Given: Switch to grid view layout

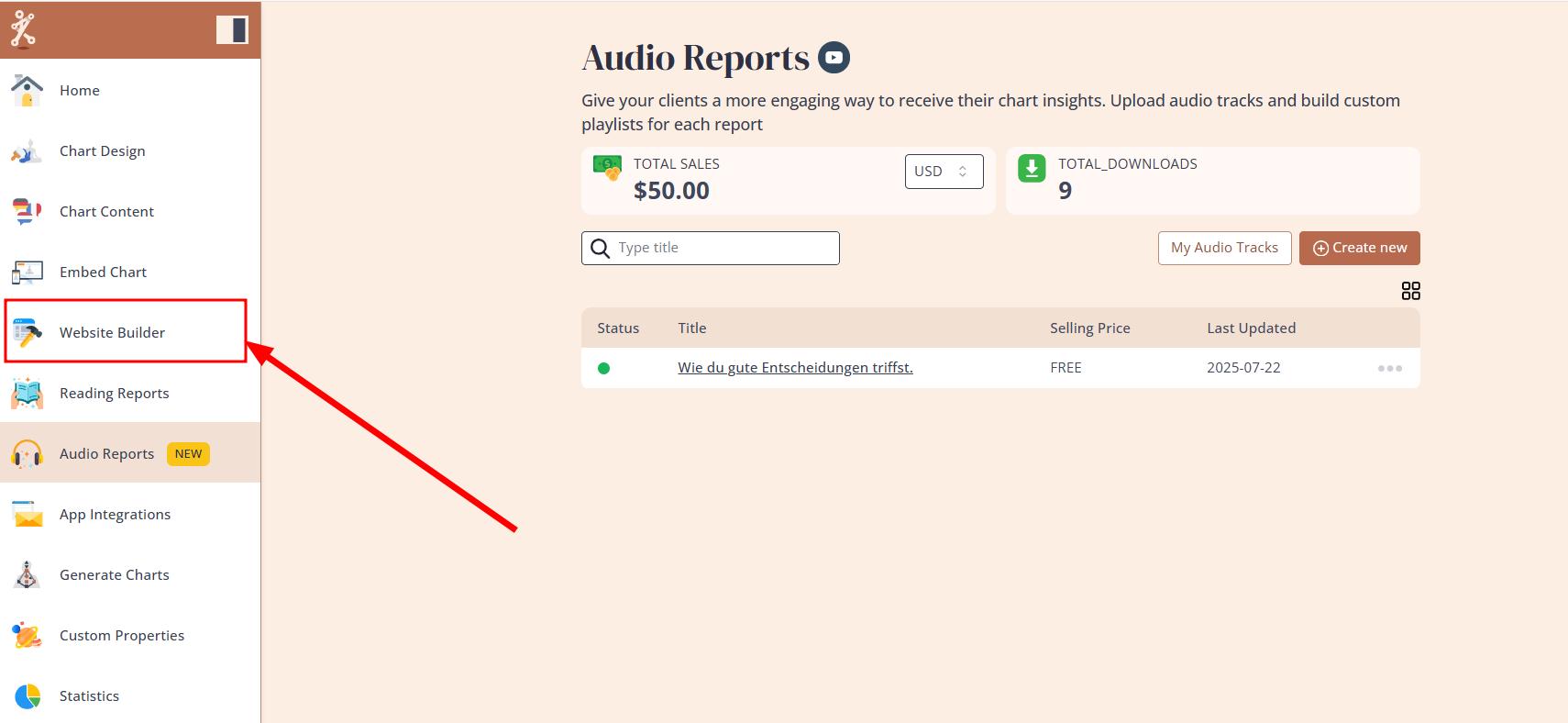Looking at the screenshot, I should (x=1410, y=291).
